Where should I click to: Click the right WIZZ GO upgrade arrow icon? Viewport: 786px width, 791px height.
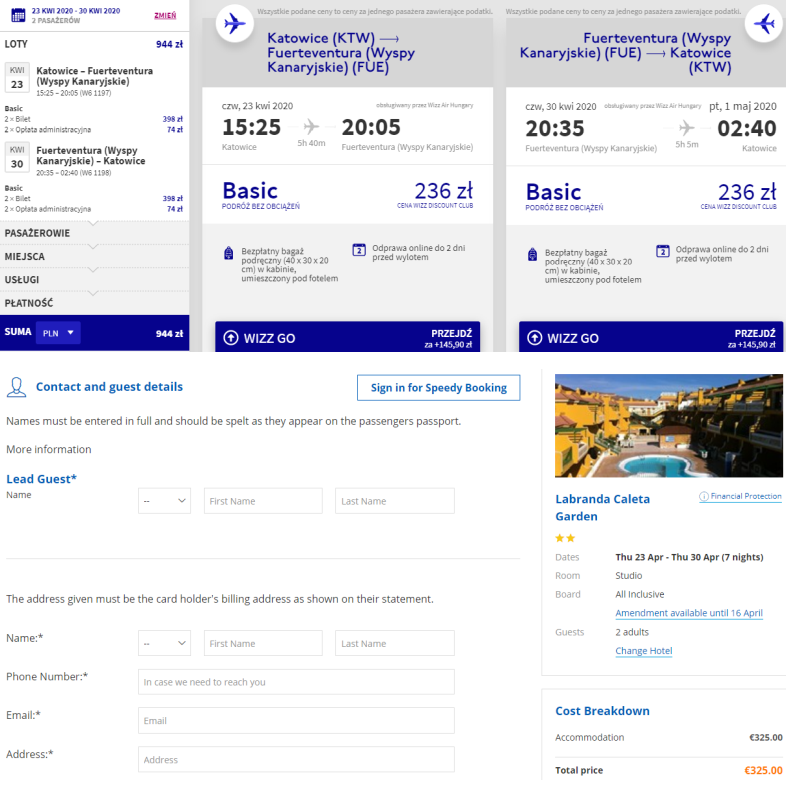coord(535,337)
